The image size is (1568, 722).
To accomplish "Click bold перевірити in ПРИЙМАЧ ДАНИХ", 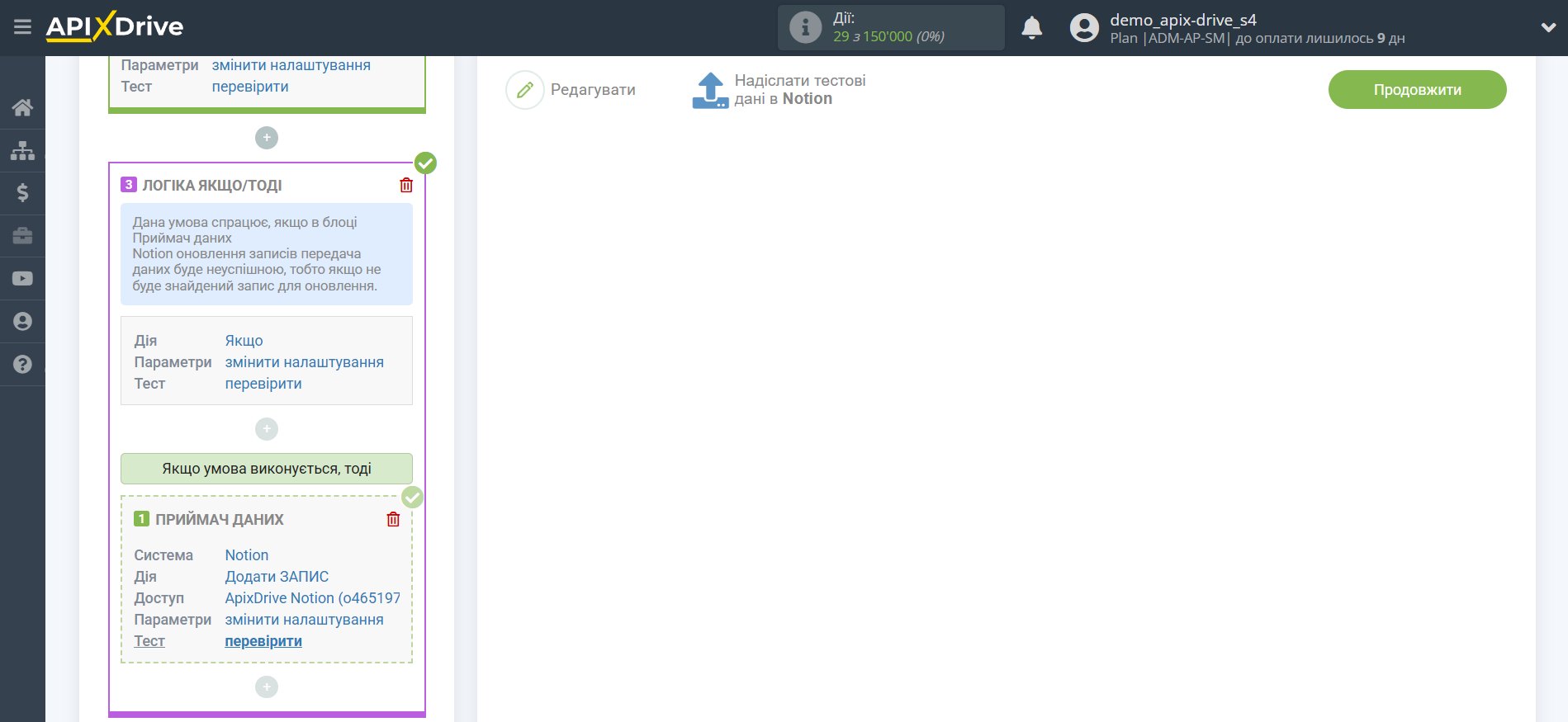I will pos(263,641).
